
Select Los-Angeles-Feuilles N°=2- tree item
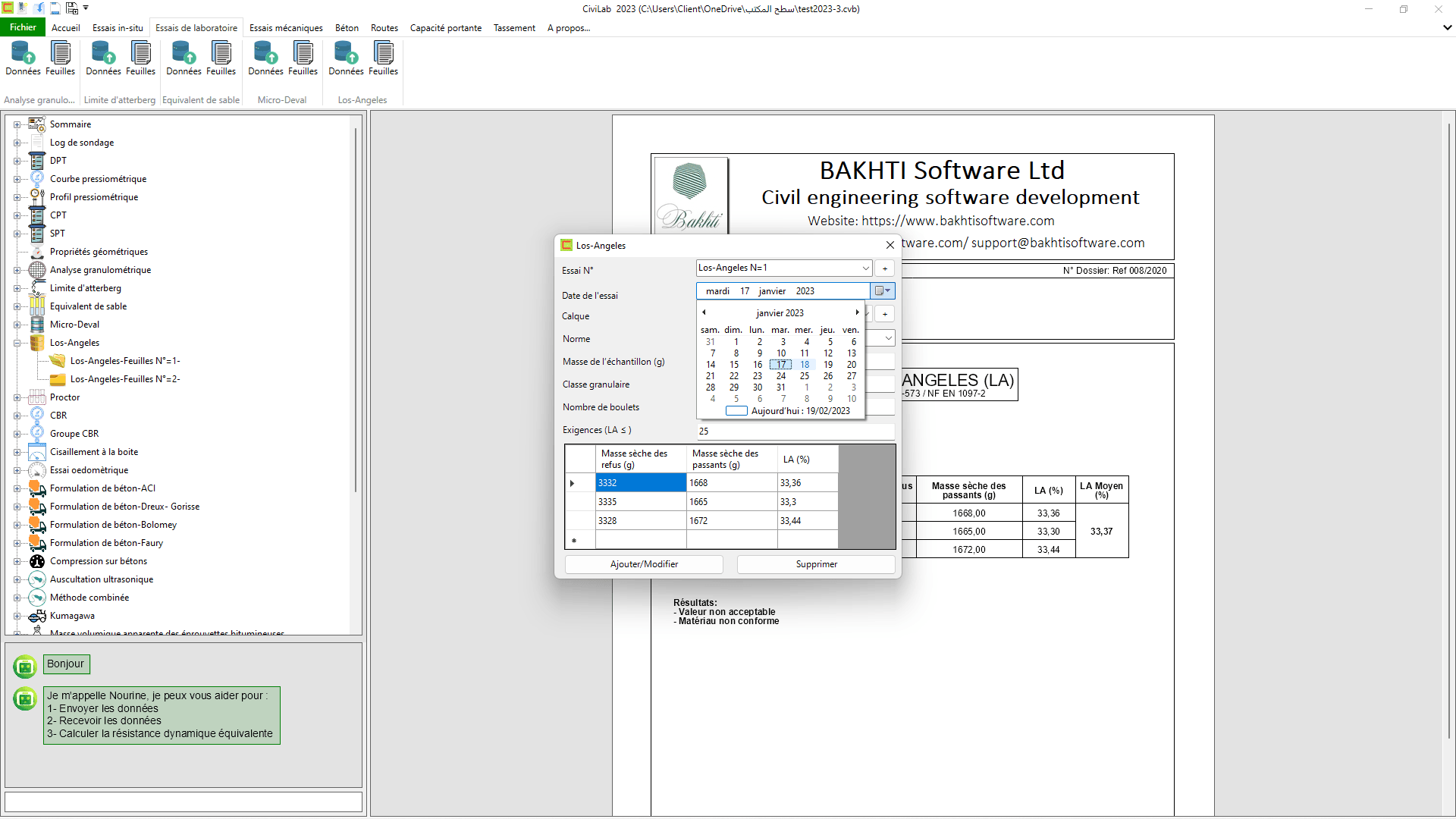coord(125,379)
